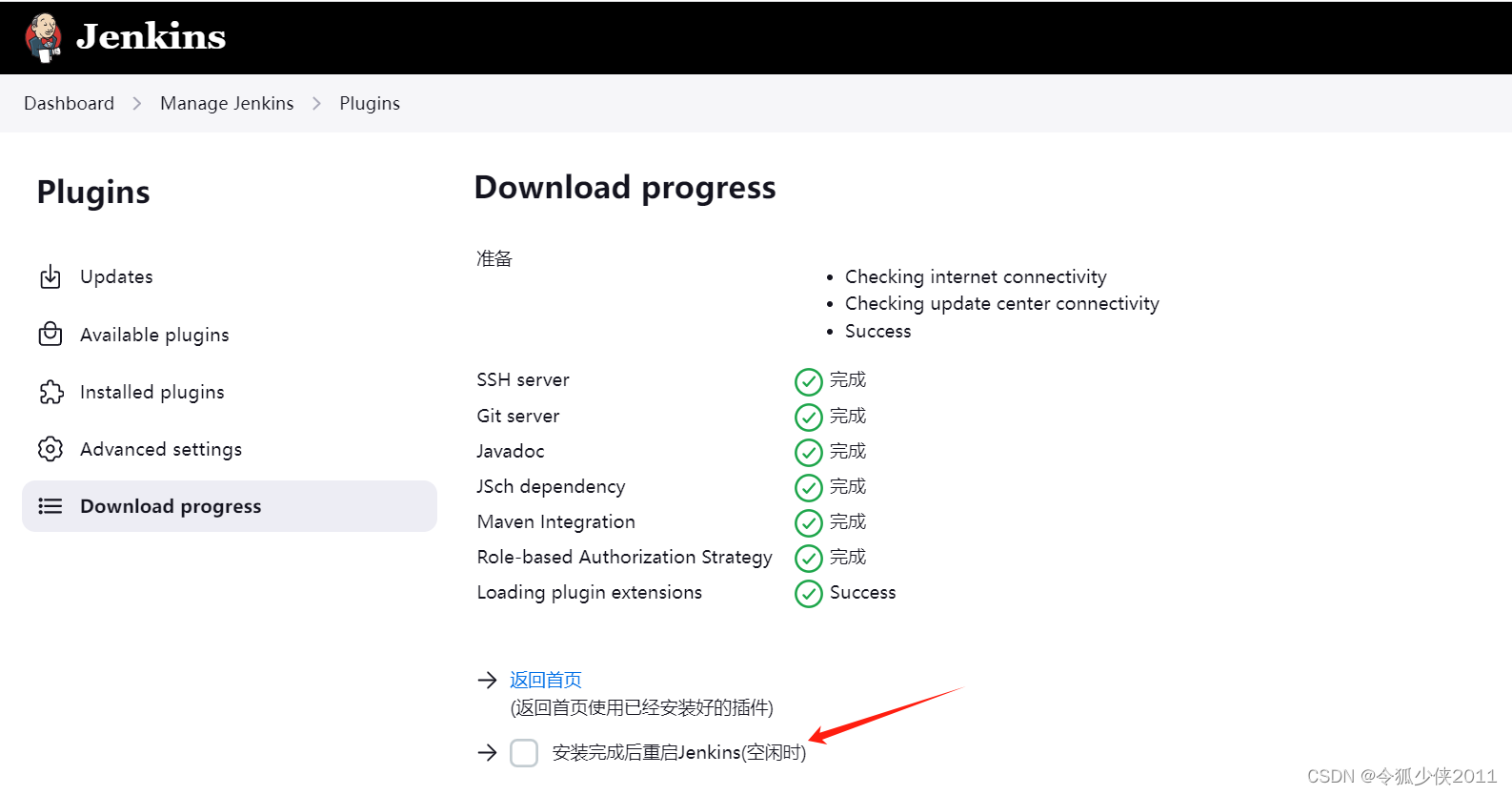Click the SSH server plugin name
Image resolution: width=1512 pixels, height=795 pixels.
(x=523, y=379)
